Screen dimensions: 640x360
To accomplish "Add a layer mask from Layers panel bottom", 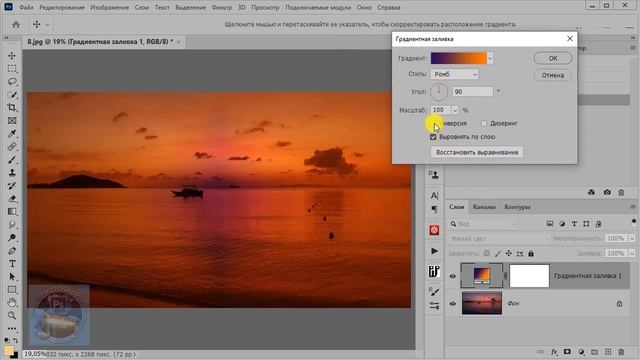I will point(567,352).
